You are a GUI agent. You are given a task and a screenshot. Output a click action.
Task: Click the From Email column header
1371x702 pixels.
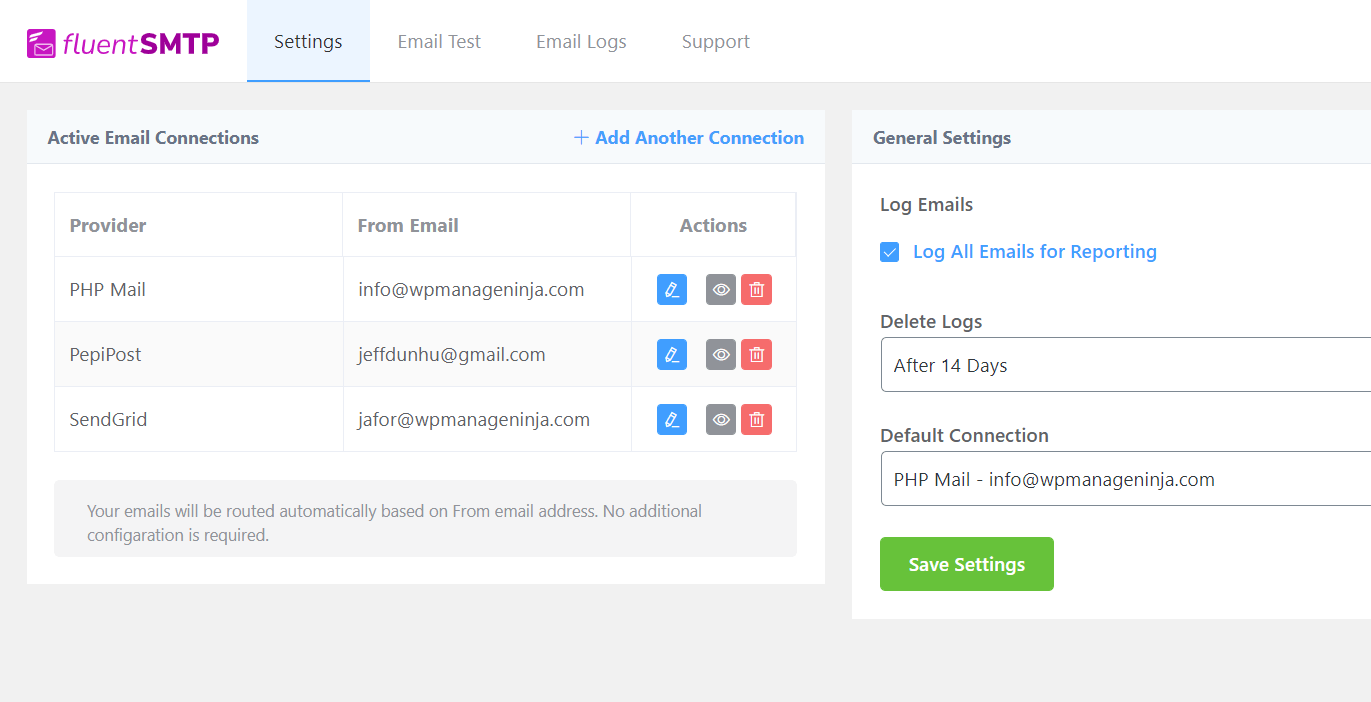[x=487, y=225]
